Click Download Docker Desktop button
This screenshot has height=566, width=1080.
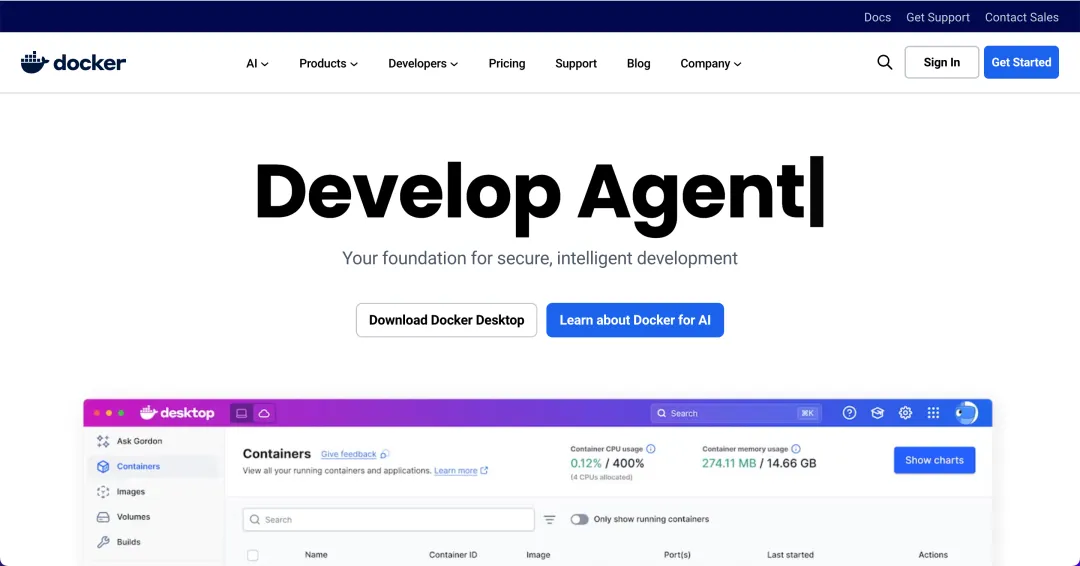pyautogui.click(x=446, y=320)
